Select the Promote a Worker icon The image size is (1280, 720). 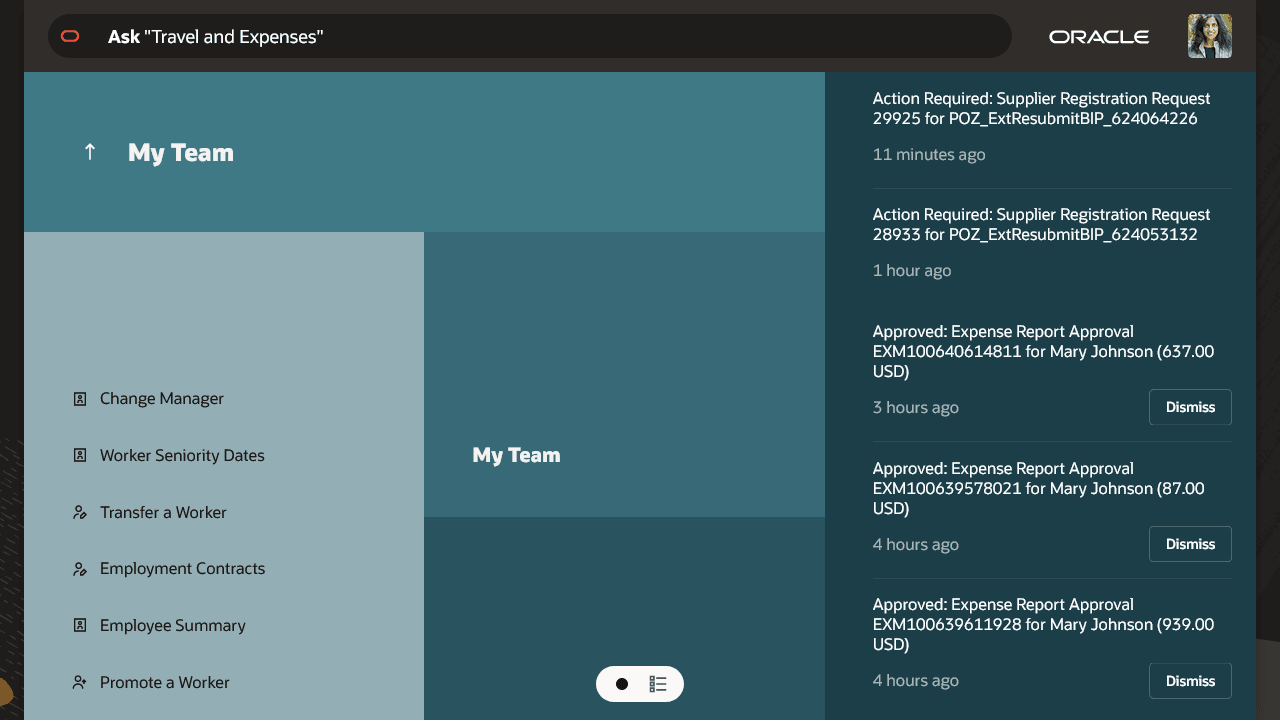coord(80,682)
